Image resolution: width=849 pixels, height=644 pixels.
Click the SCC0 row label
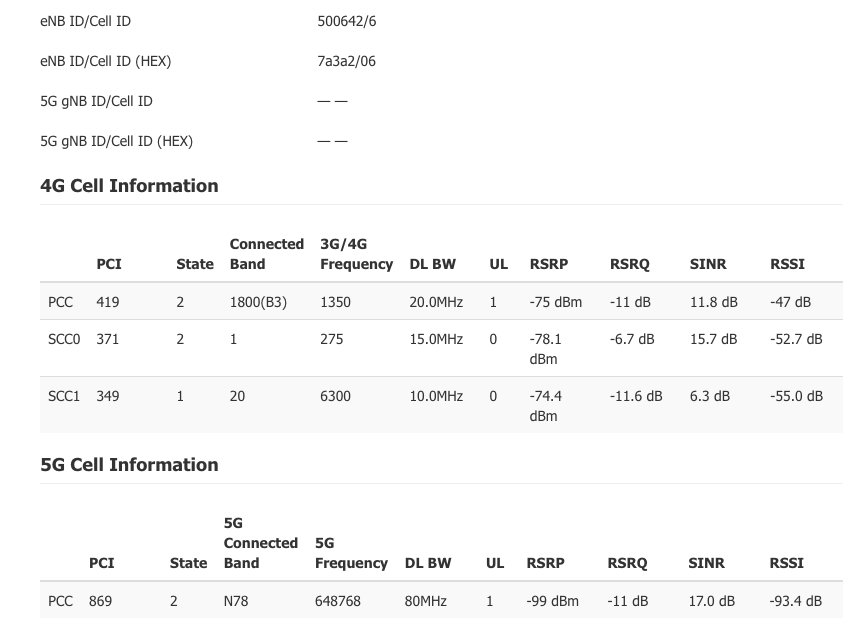click(x=64, y=339)
